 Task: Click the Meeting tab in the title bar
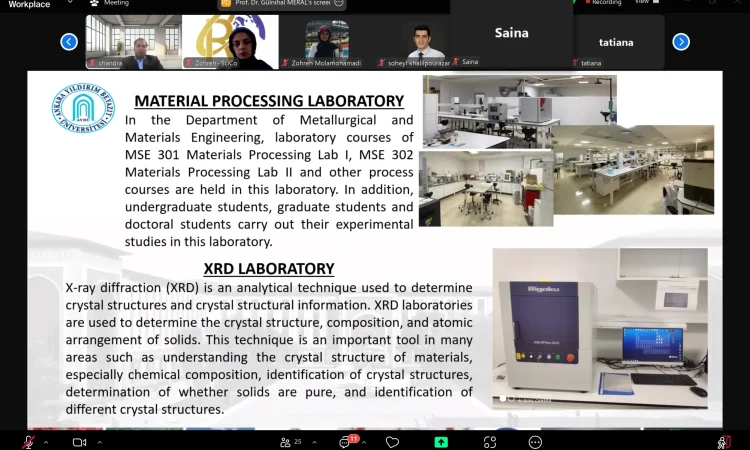pyautogui.click(x=110, y=3)
